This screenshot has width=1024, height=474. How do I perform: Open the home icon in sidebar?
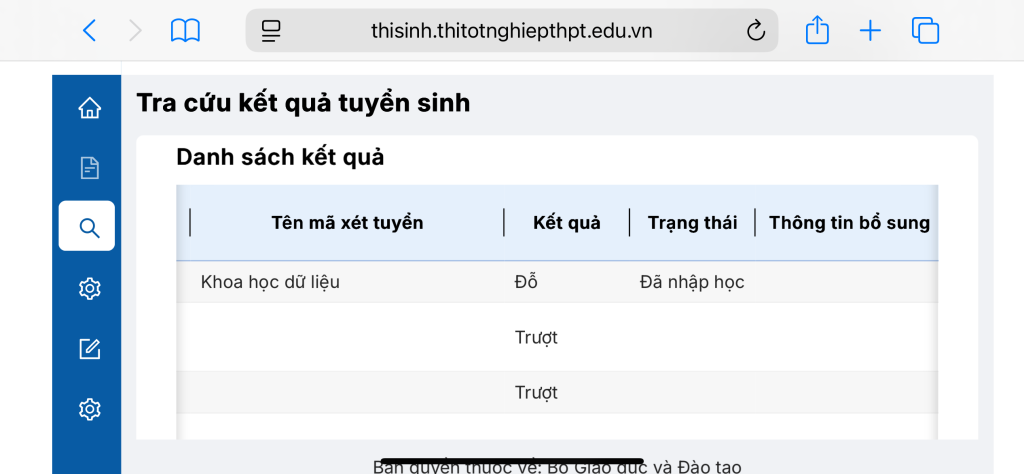pos(89,108)
